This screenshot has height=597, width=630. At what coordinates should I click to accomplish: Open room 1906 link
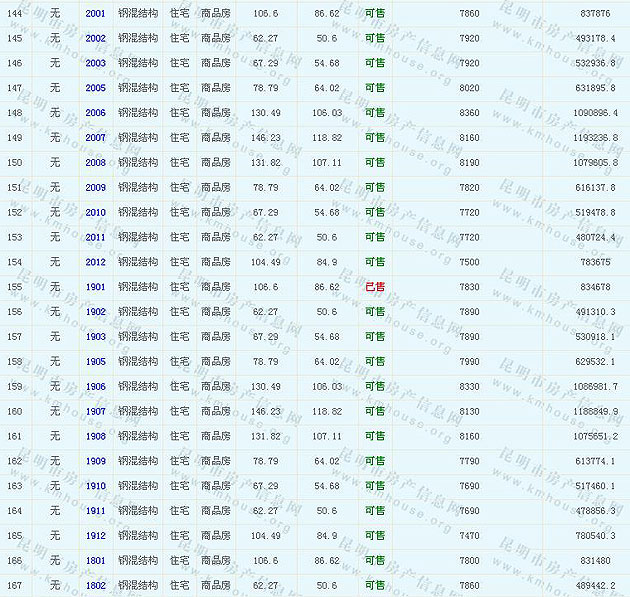click(x=95, y=386)
